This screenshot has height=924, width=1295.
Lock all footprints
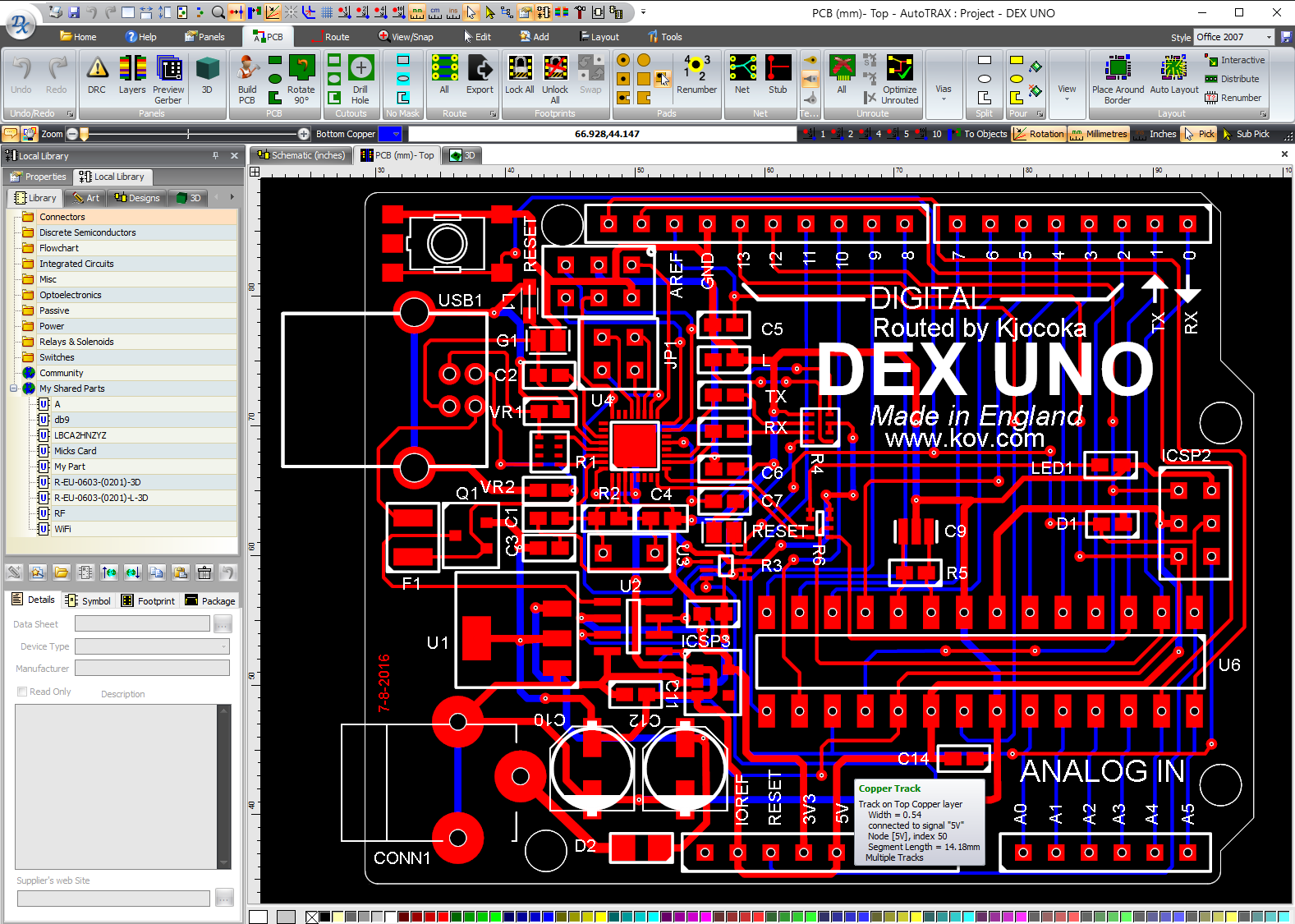point(519,76)
